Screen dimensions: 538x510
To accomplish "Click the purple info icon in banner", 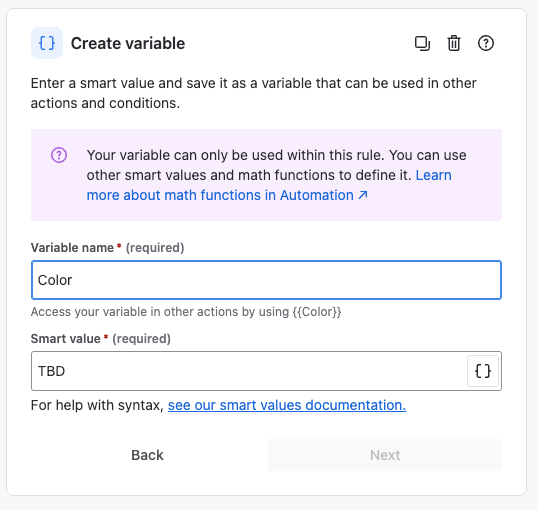I will point(59,155).
